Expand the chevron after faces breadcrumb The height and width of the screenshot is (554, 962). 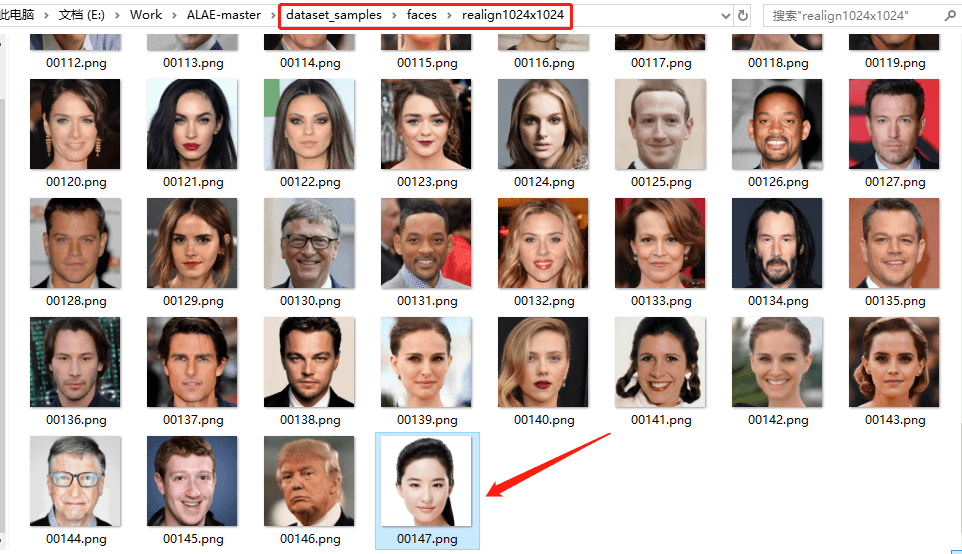[449, 15]
